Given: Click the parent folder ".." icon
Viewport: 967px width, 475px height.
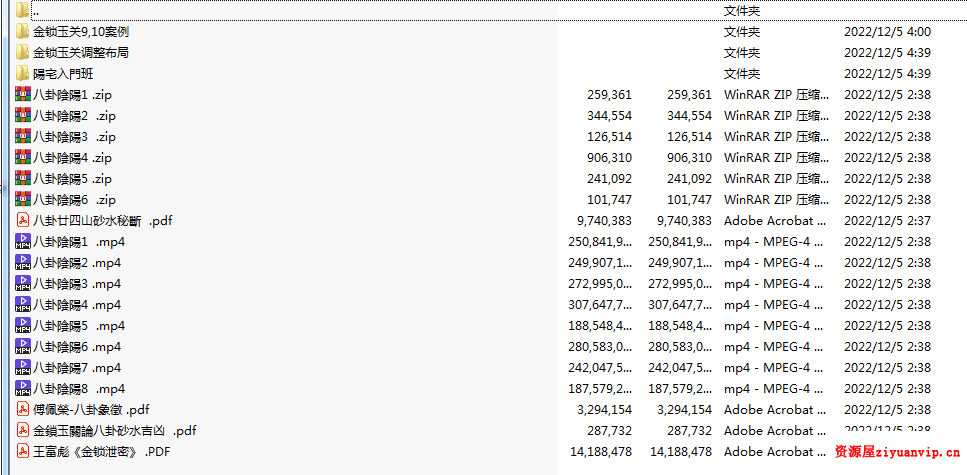Looking at the screenshot, I should point(22,11).
